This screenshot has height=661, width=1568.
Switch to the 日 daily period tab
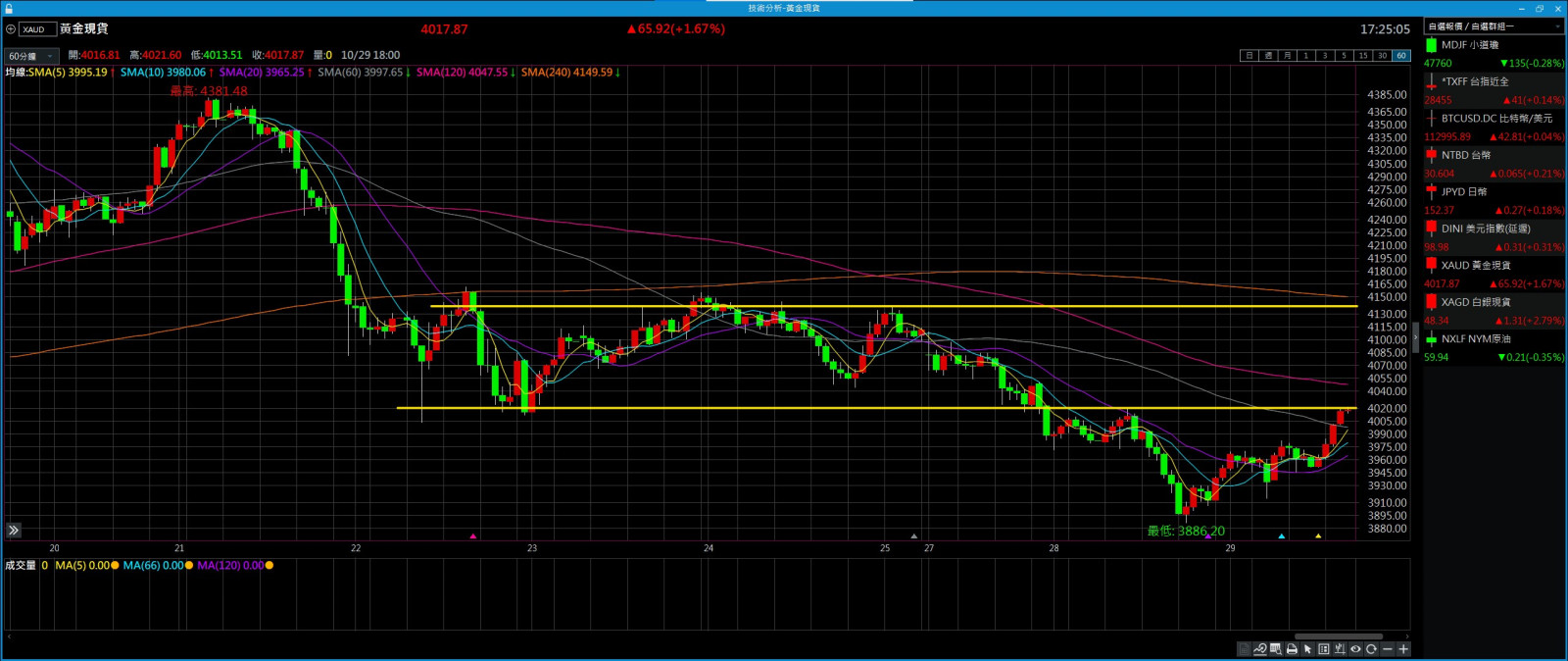tap(1249, 56)
